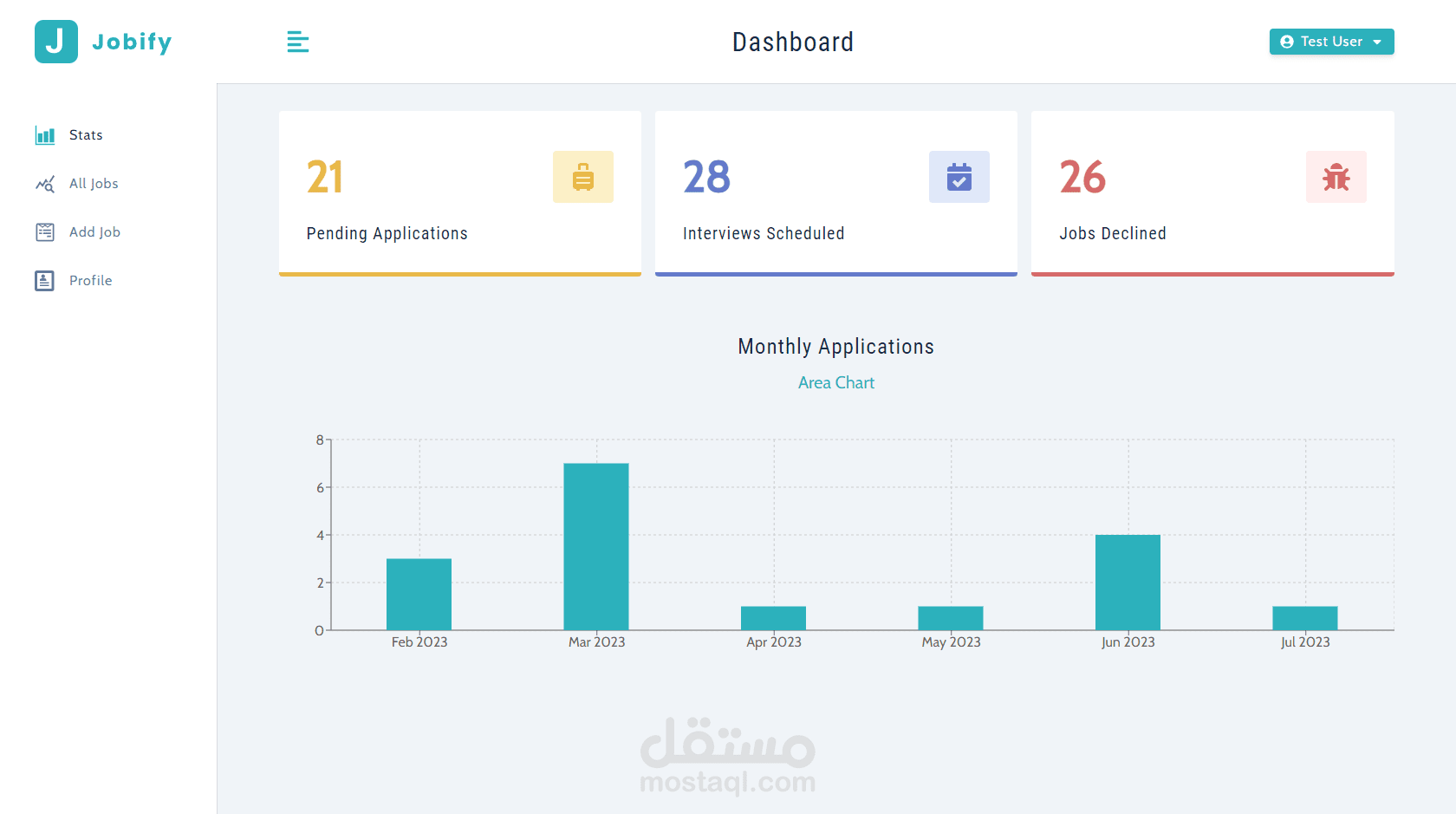
Task: Click the y-axis value 4
Action: [x=320, y=536]
